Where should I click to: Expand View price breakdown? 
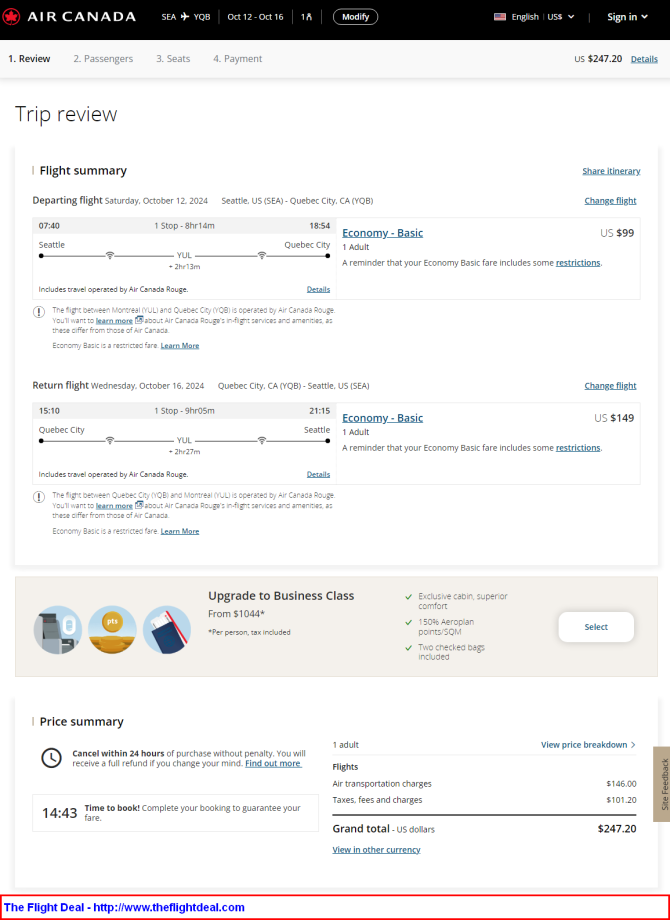coord(588,745)
